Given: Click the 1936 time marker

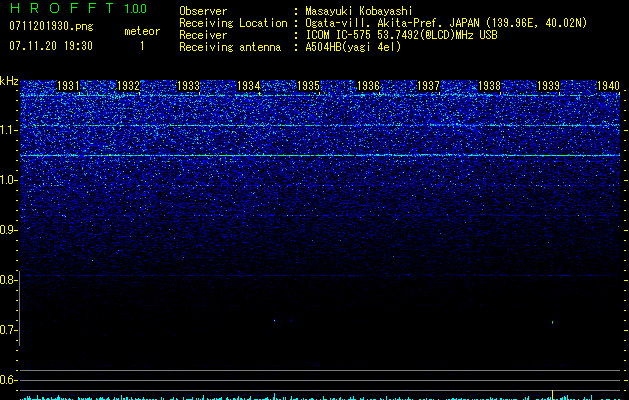Looking at the screenshot, I should (x=368, y=86).
